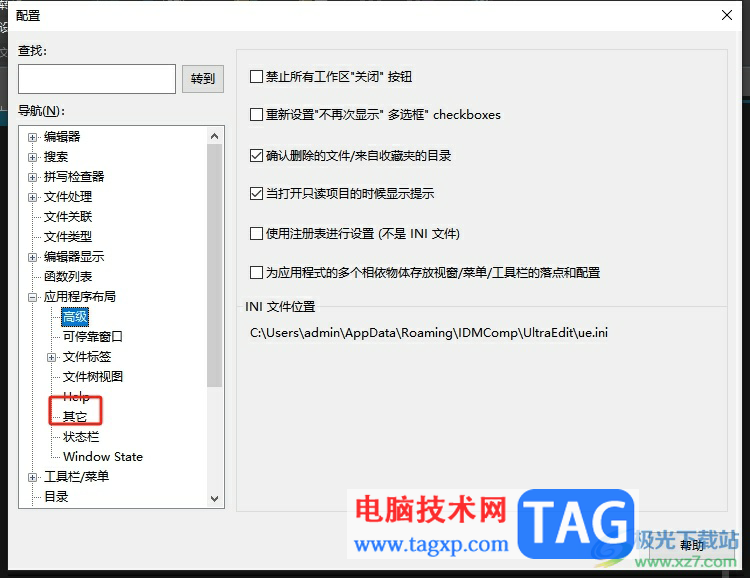Select 函数列表 in navigation tree

(68, 277)
